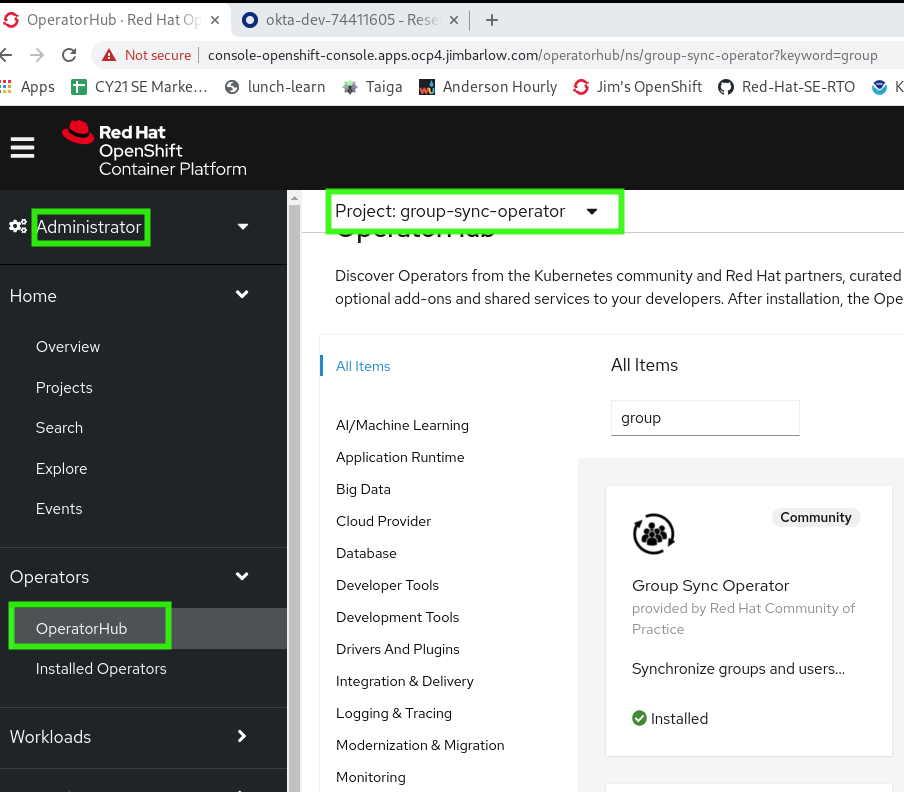
Task: Click the Not secure warning icon
Action: point(108,55)
